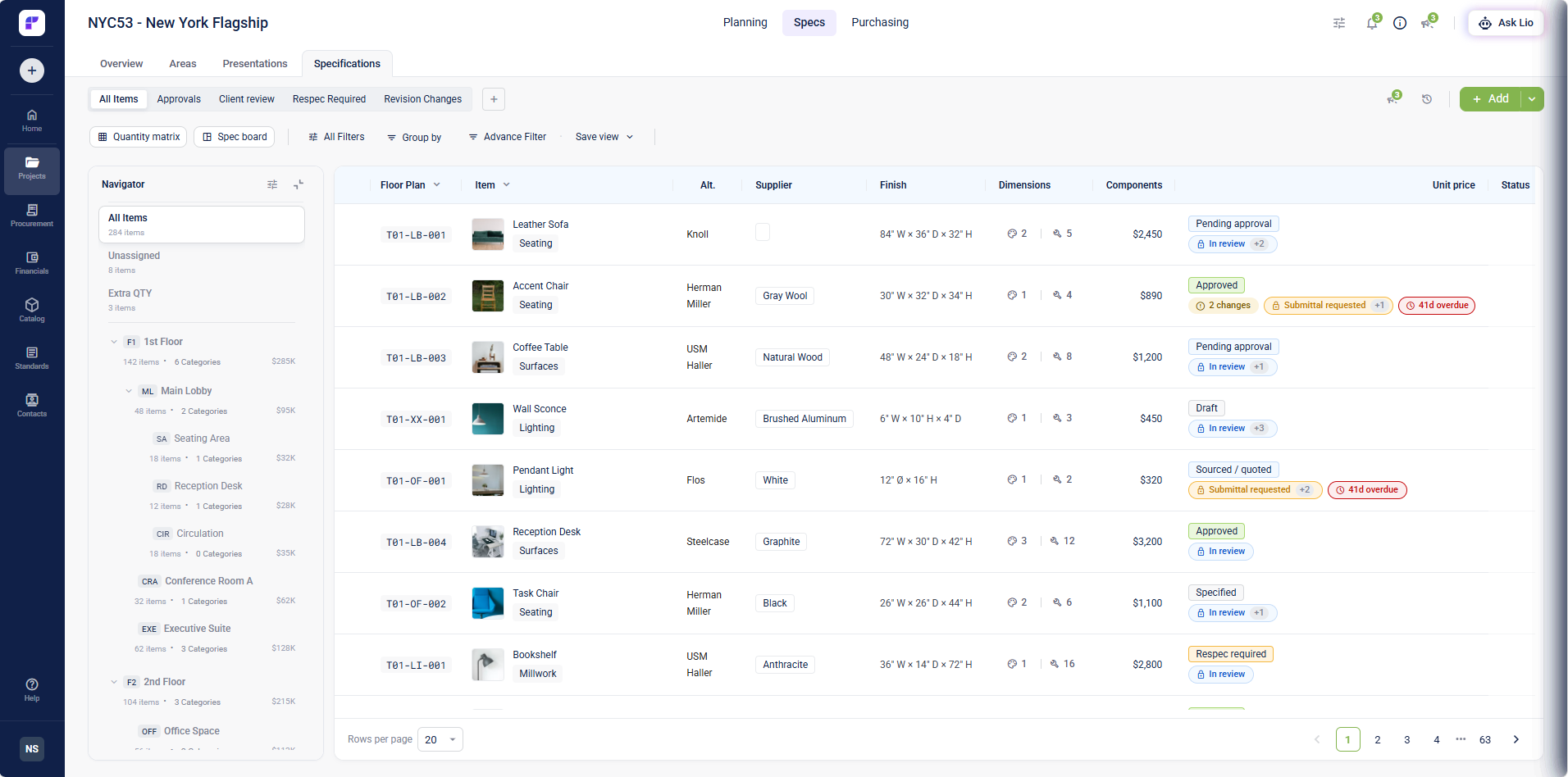This screenshot has height=777, width=1568.
Task: Open announcements megaphone in top bar
Action: coord(1428,23)
